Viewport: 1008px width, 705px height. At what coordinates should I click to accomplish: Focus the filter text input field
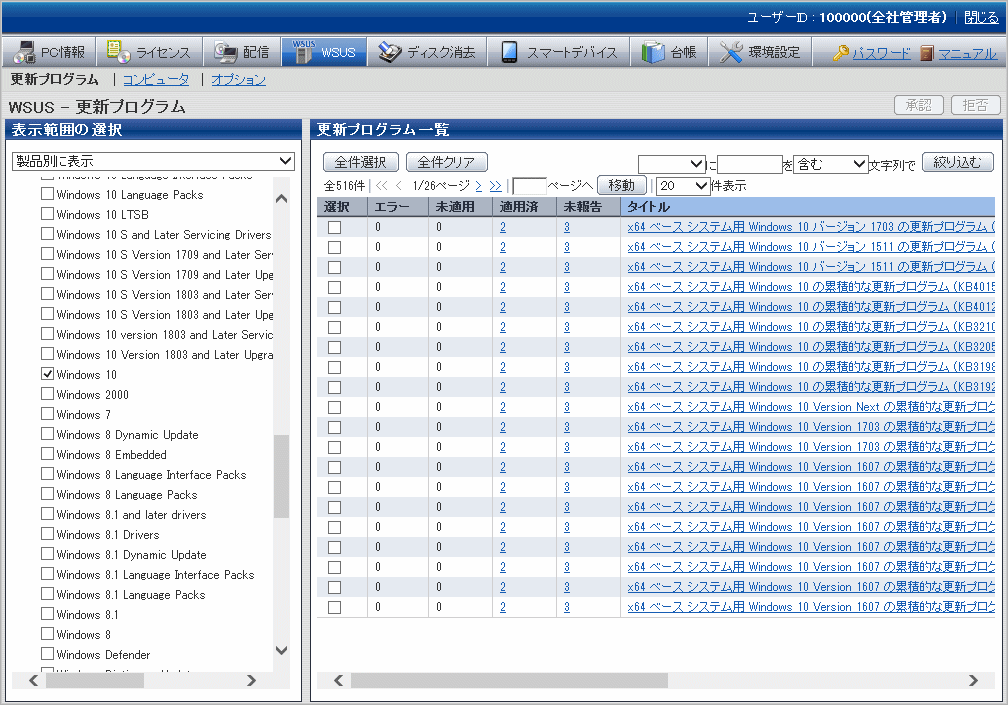(x=750, y=165)
